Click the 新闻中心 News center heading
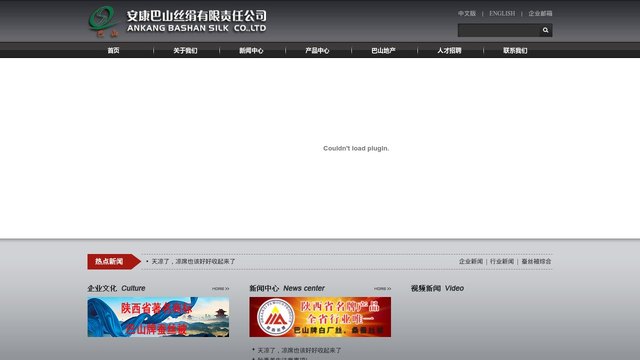 coord(287,288)
